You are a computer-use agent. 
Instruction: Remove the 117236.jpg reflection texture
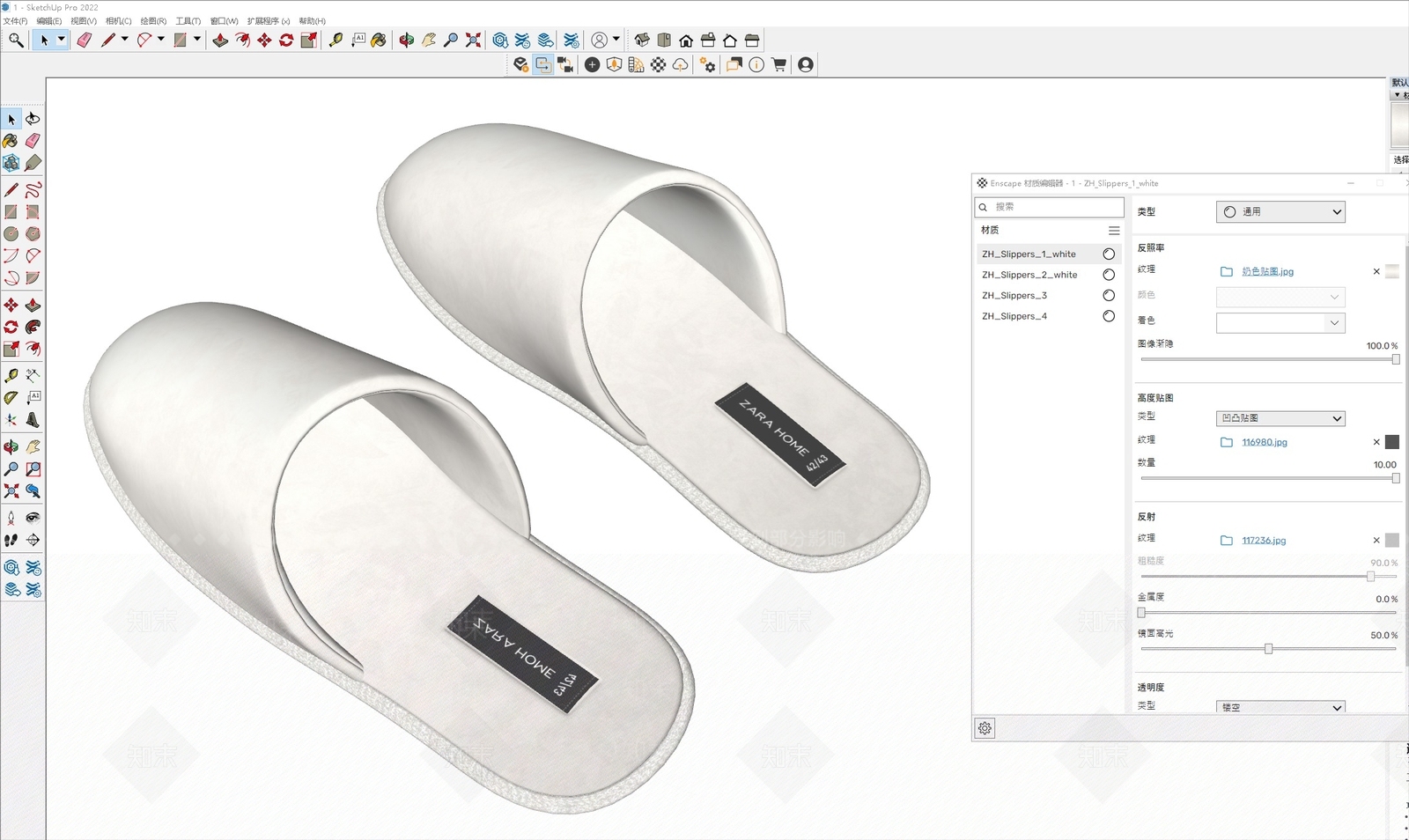coord(1376,541)
